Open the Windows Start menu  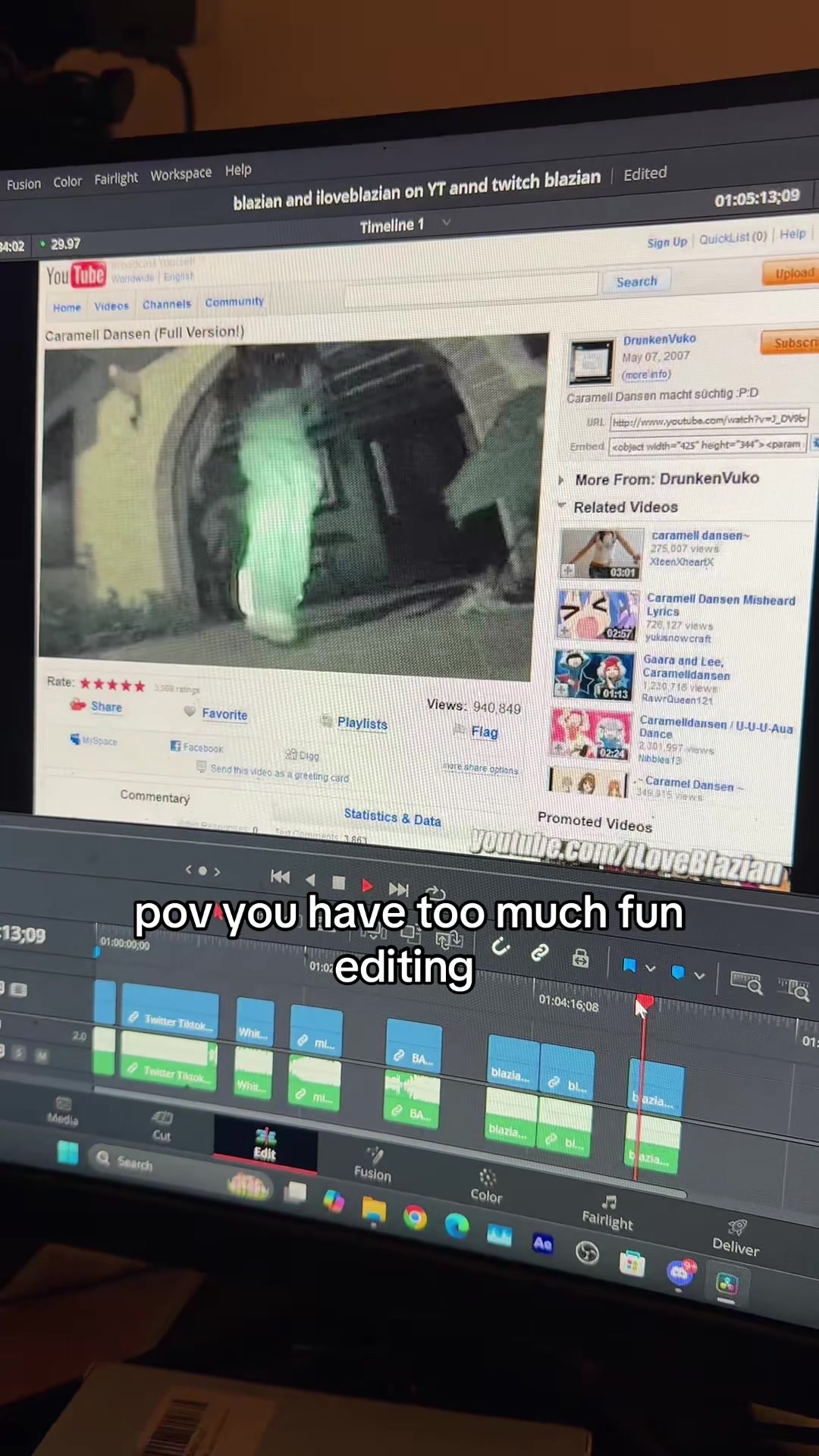[67, 1153]
